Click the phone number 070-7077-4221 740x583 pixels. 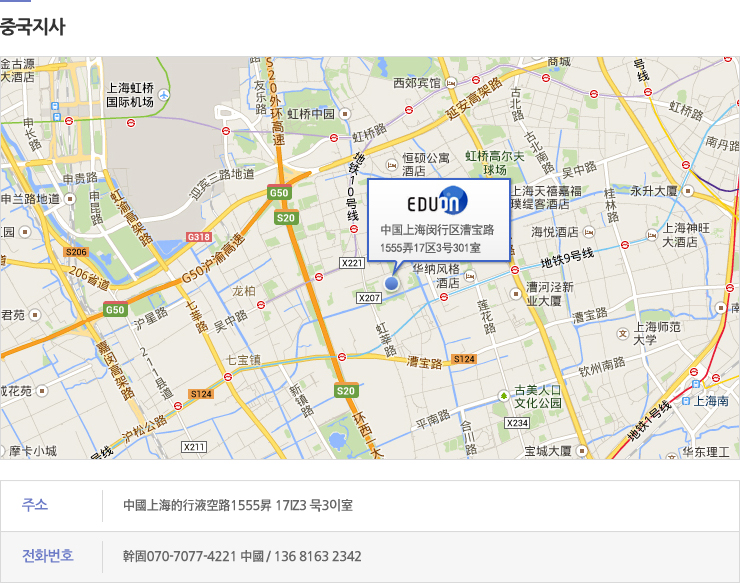(x=191, y=556)
